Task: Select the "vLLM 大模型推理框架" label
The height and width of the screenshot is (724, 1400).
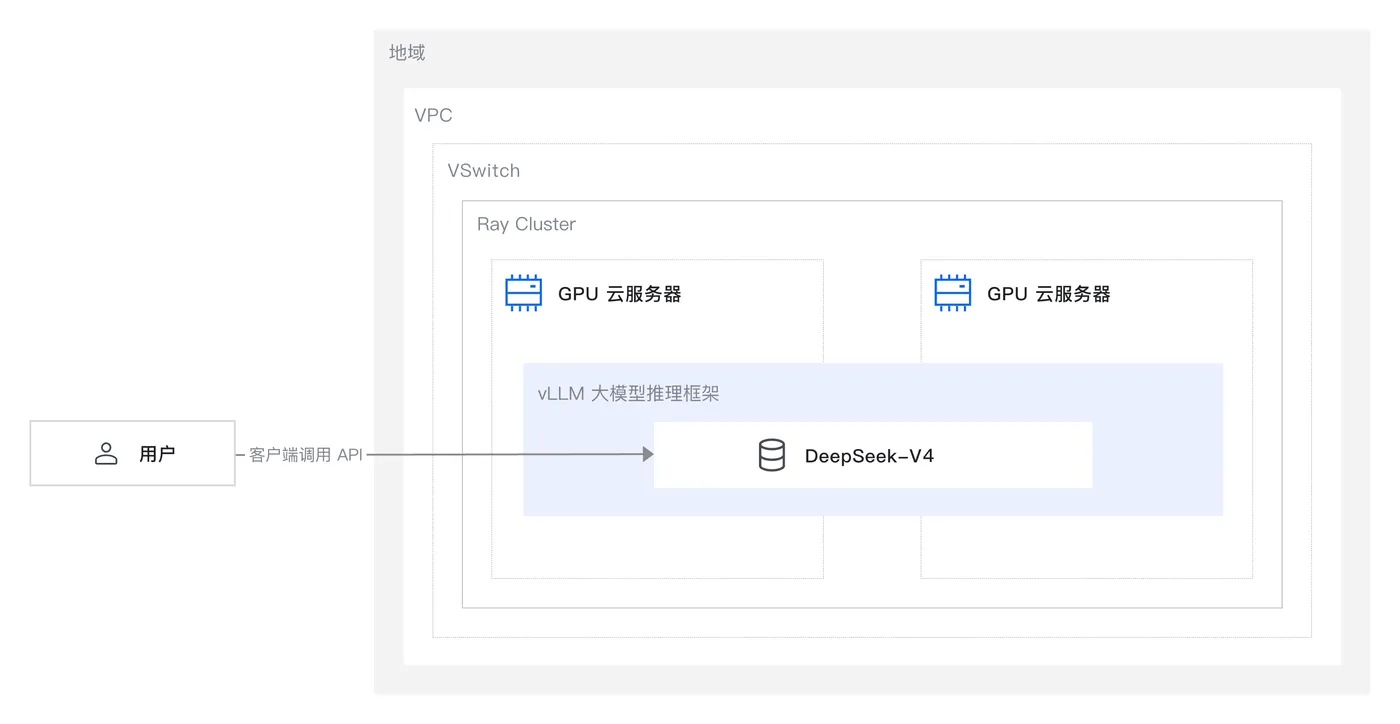Action: [628, 393]
